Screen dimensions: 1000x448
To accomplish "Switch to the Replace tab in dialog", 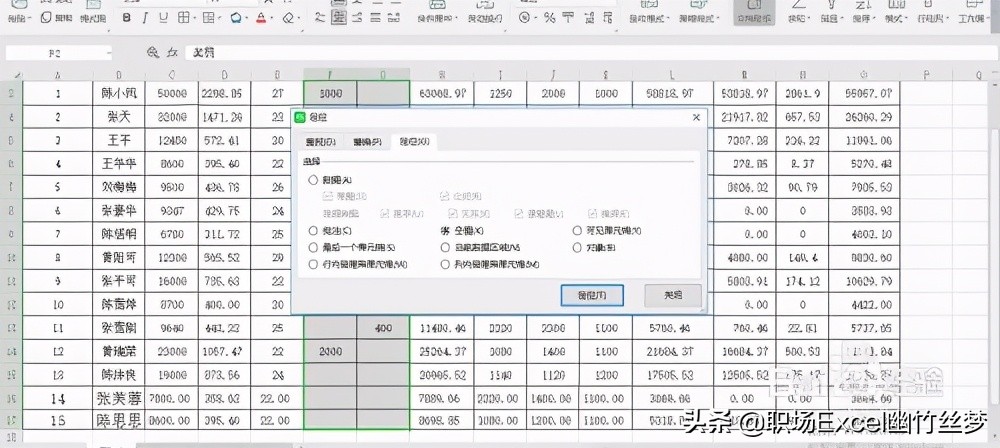I will (x=367, y=142).
